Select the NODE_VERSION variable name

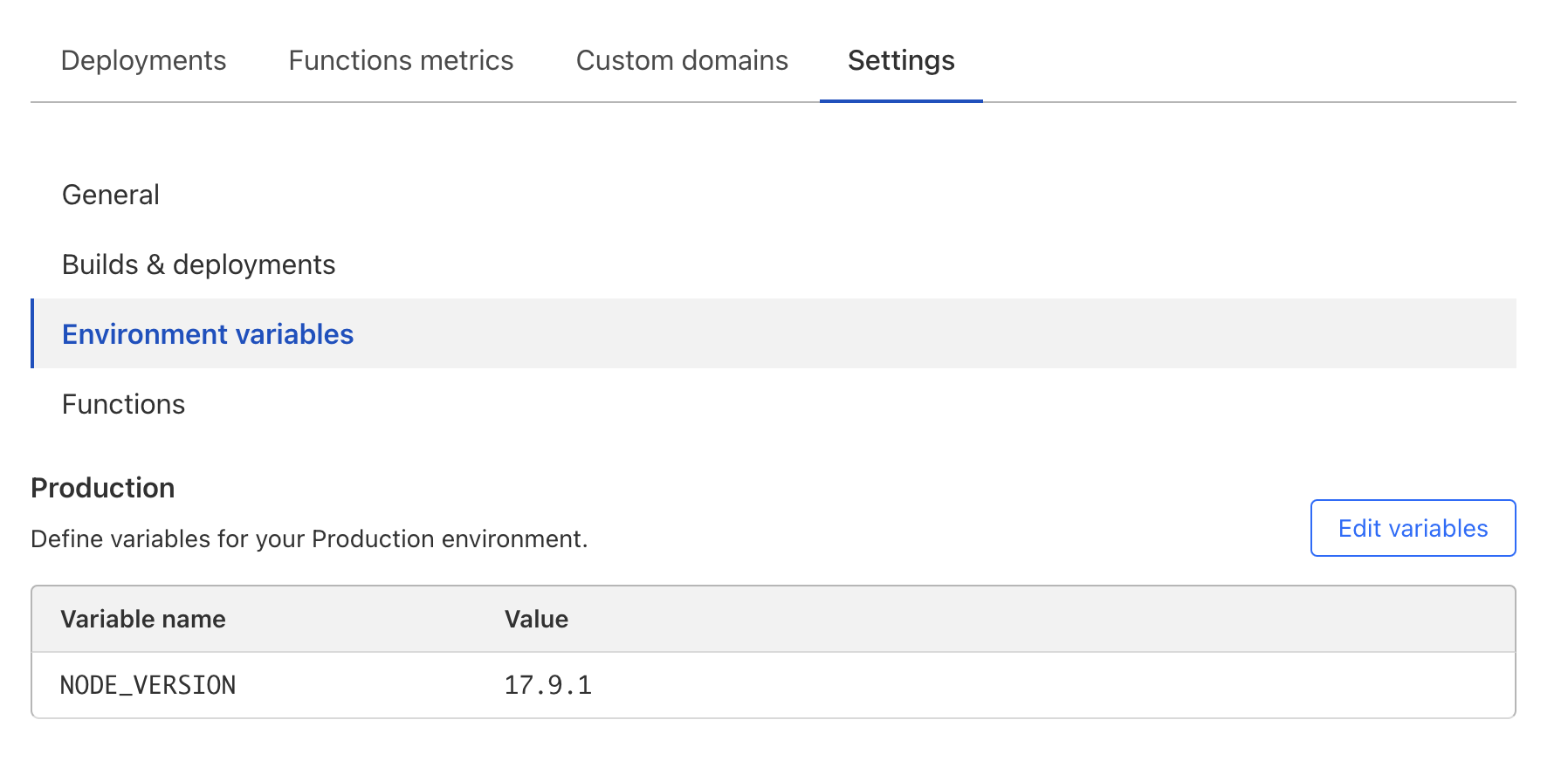[148, 685]
